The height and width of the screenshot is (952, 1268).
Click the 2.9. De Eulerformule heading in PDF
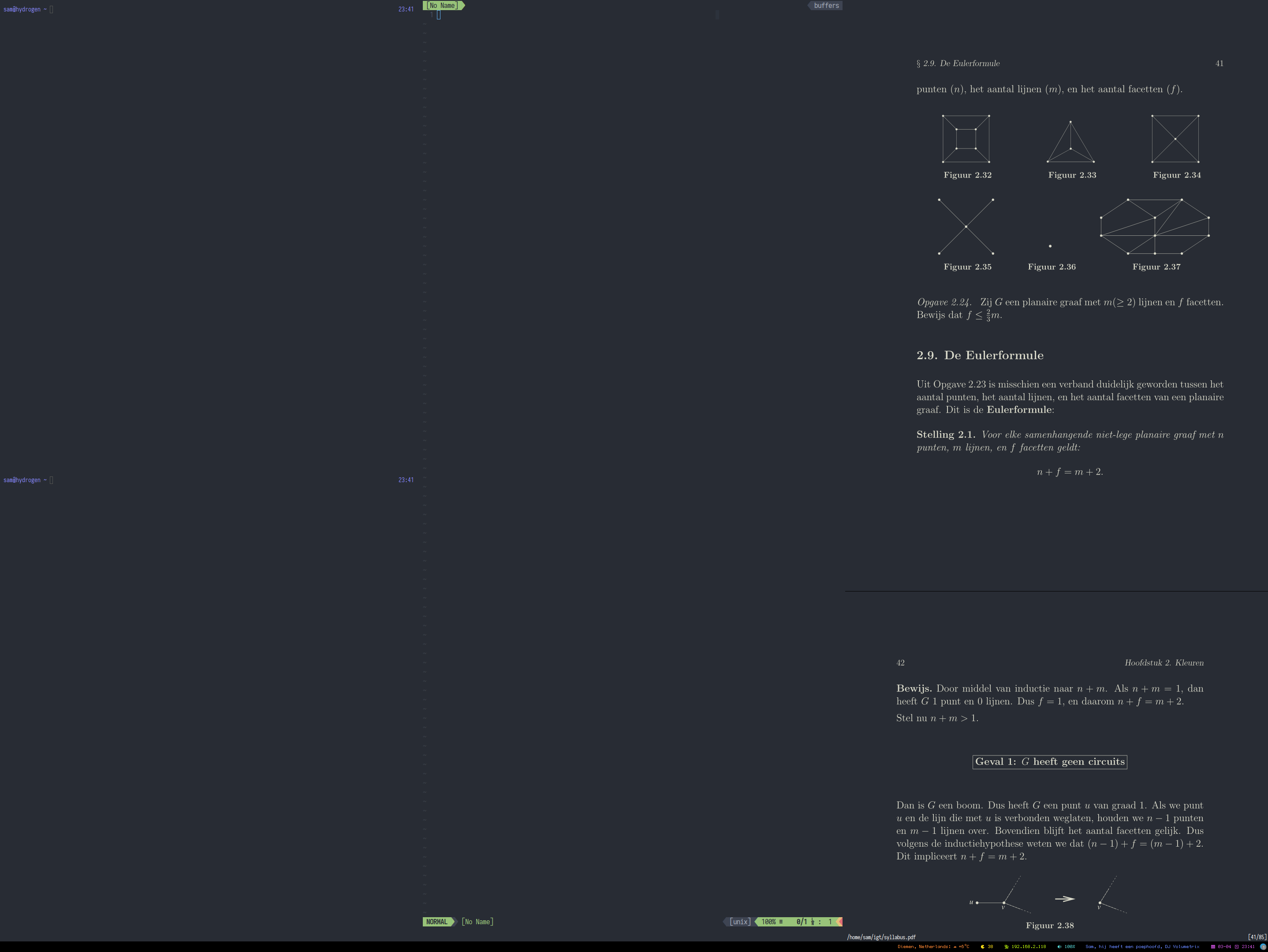pos(980,355)
